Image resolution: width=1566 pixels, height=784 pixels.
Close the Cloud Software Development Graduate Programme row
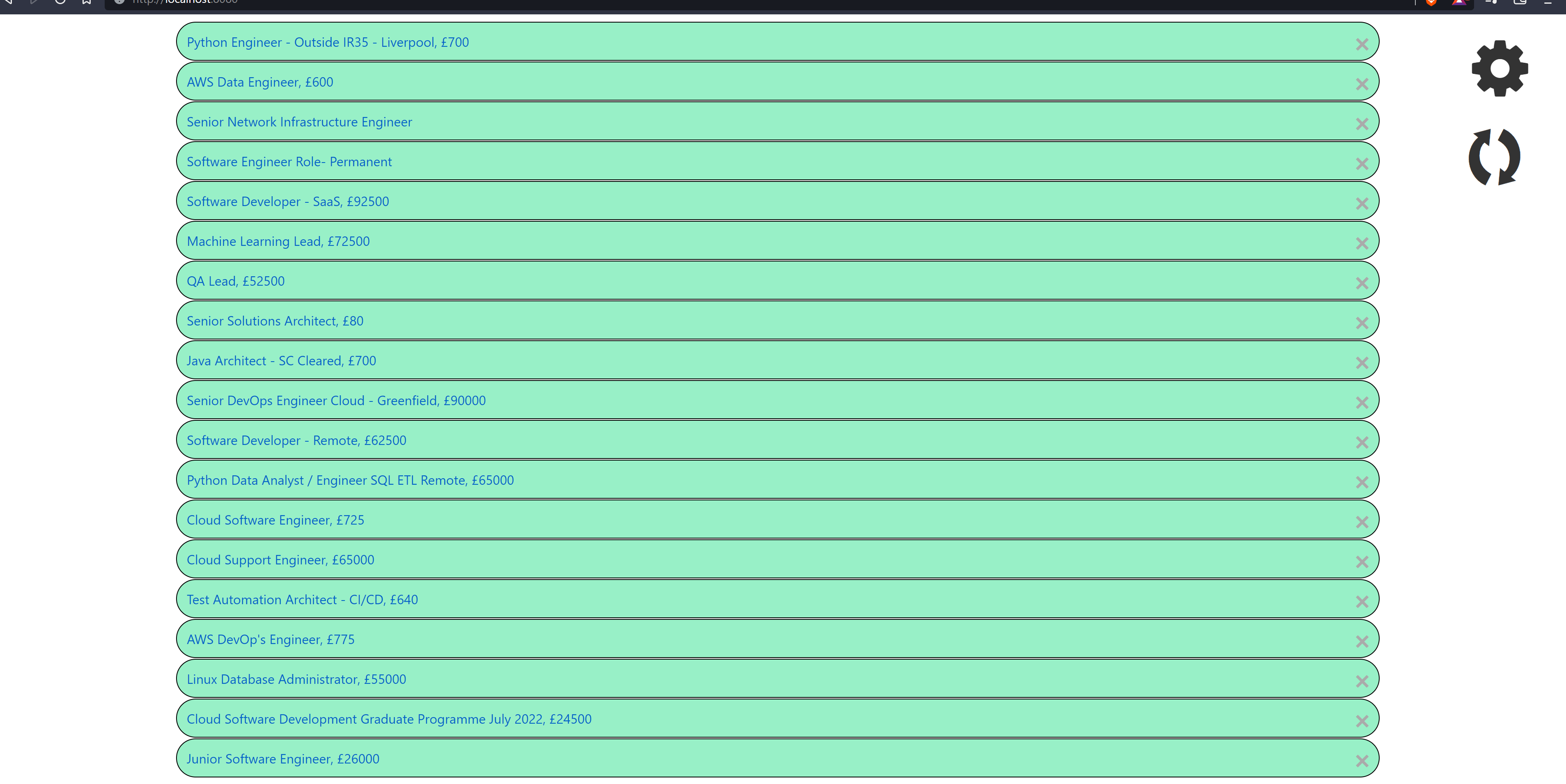coord(1362,721)
